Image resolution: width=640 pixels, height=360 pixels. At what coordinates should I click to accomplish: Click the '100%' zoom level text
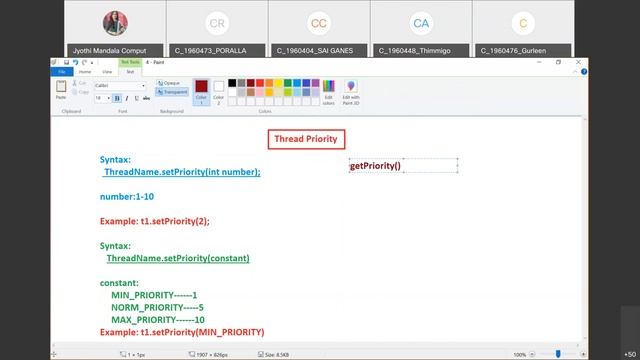[x=520, y=355]
